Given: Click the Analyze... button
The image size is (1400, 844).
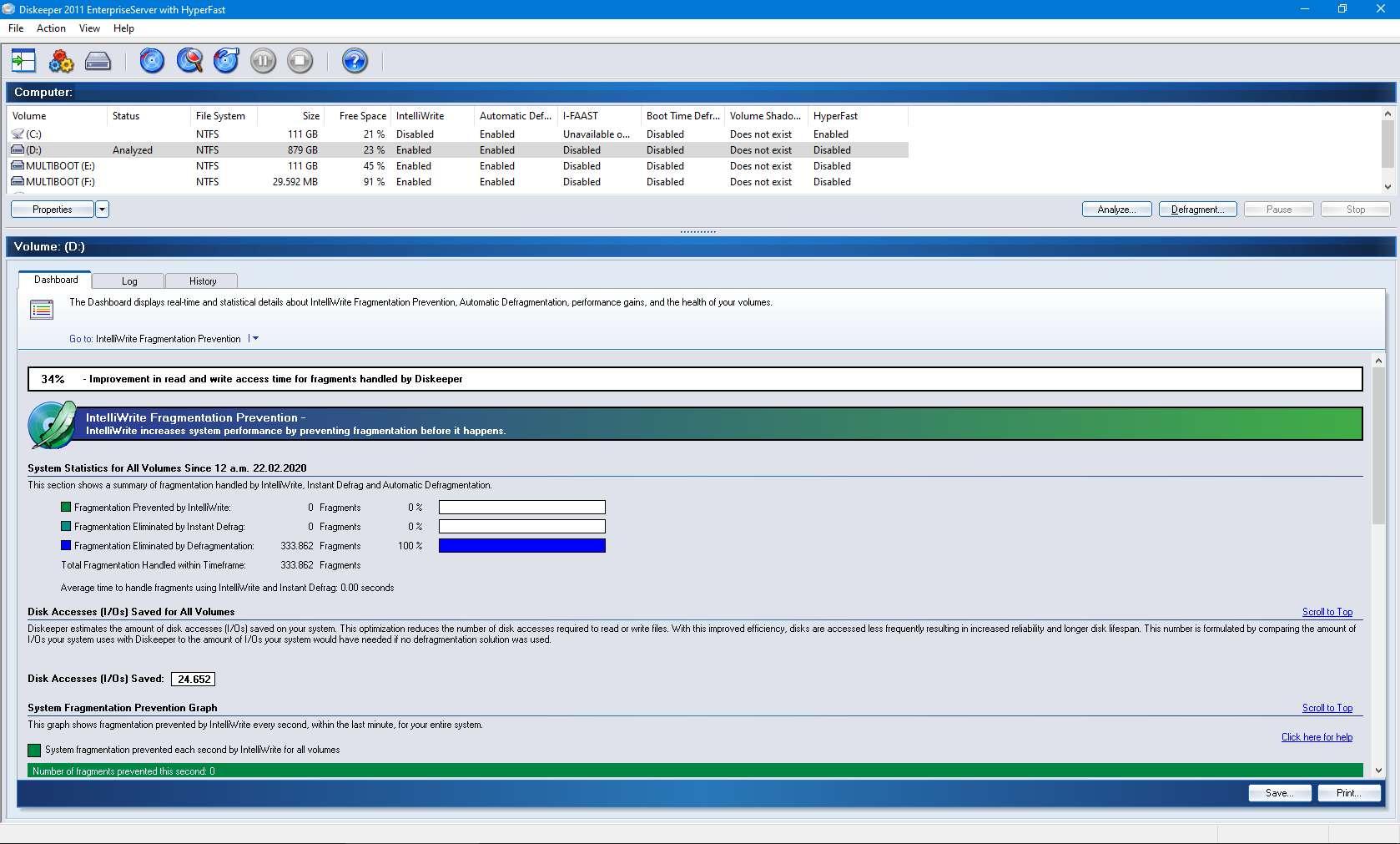Looking at the screenshot, I should click(1116, 210).
